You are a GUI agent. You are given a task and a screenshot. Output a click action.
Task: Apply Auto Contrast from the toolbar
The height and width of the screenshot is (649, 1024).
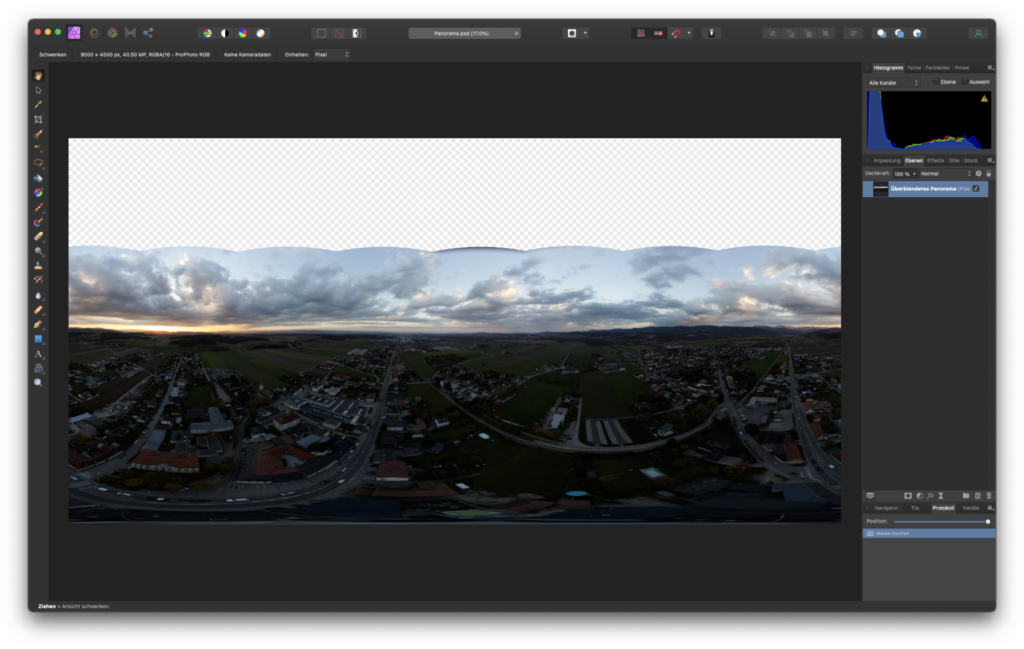click(225, 33)
